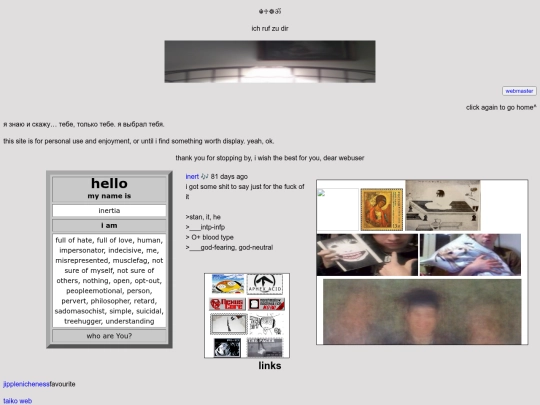Image resolution: width=540 pixels, height=405 pixels.
Task: Open the sepia room illustration image
Action: point(443,205)
